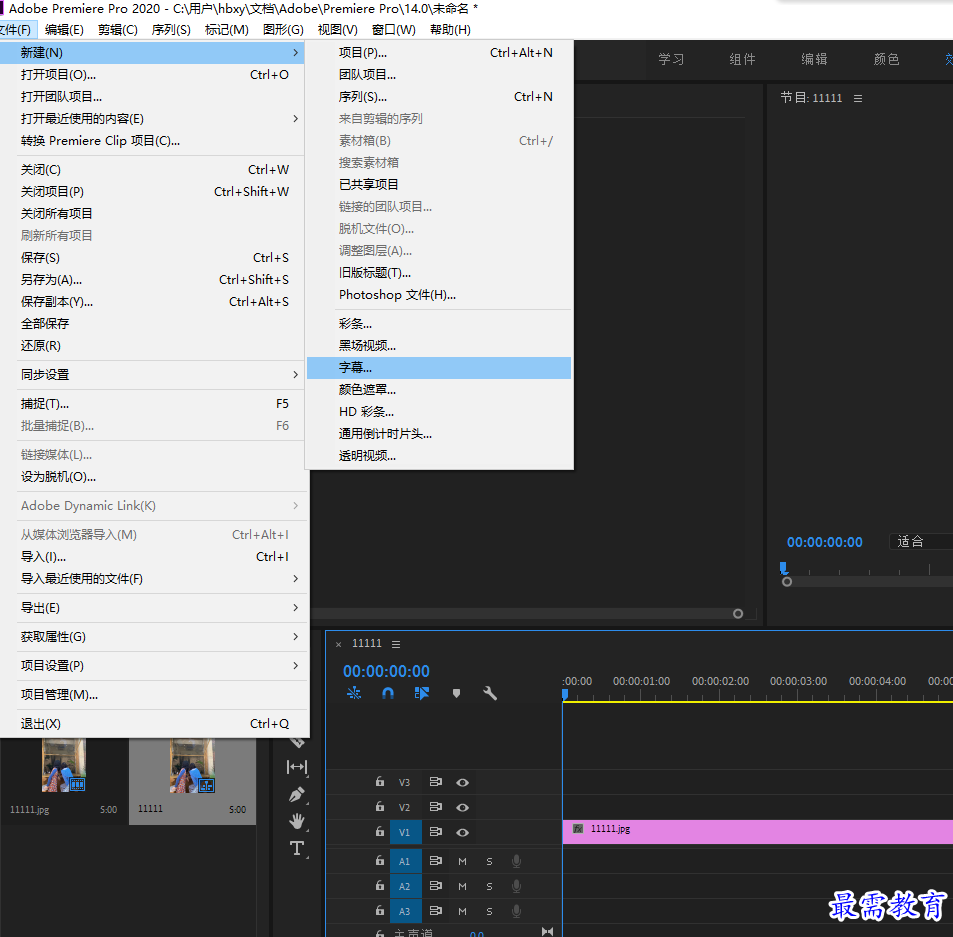The height and width of the screenshot is (937, 953).
Task: Choose 字幕... from the New submenu
Action: point(439,368)
